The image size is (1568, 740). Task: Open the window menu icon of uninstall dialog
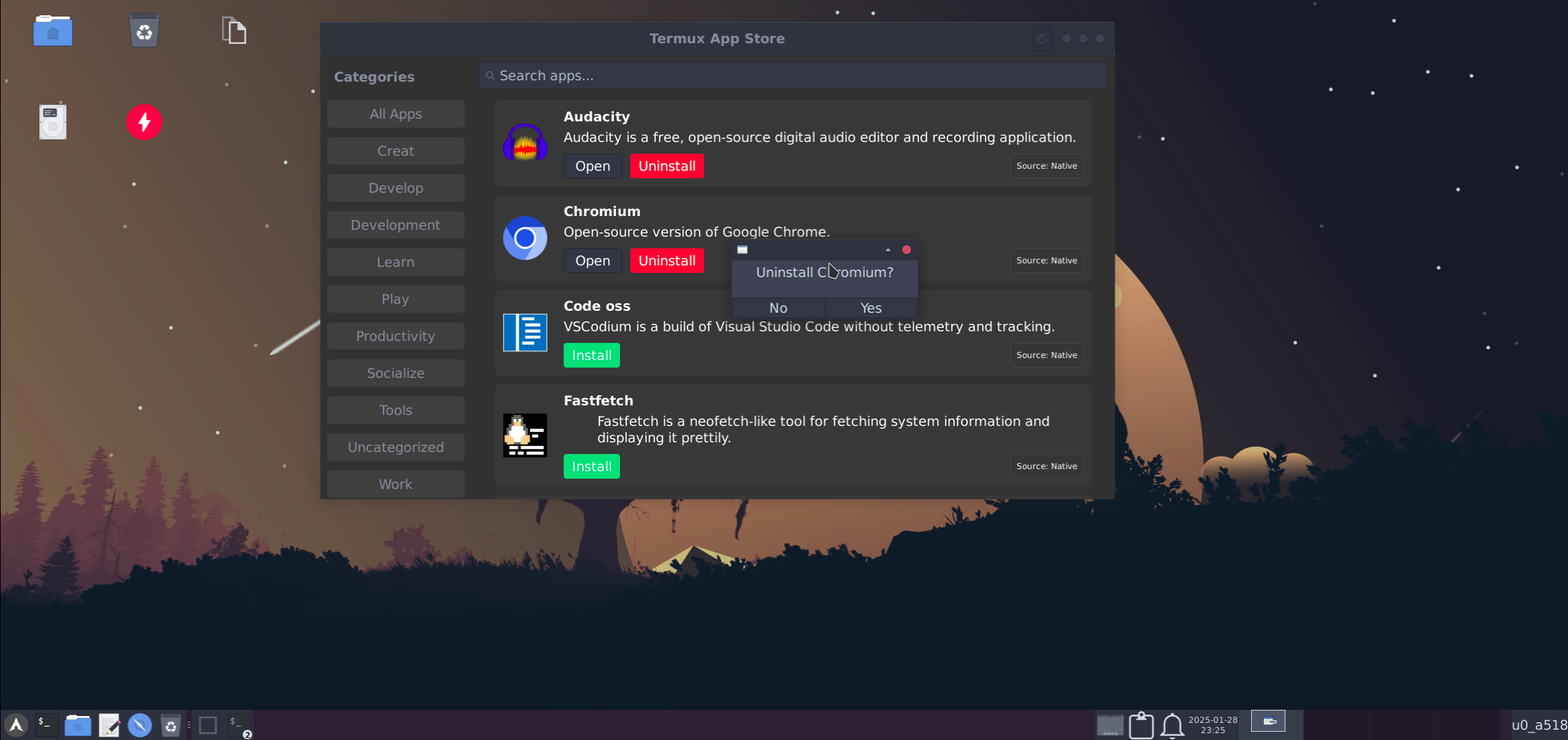click(x=742, y=250)
